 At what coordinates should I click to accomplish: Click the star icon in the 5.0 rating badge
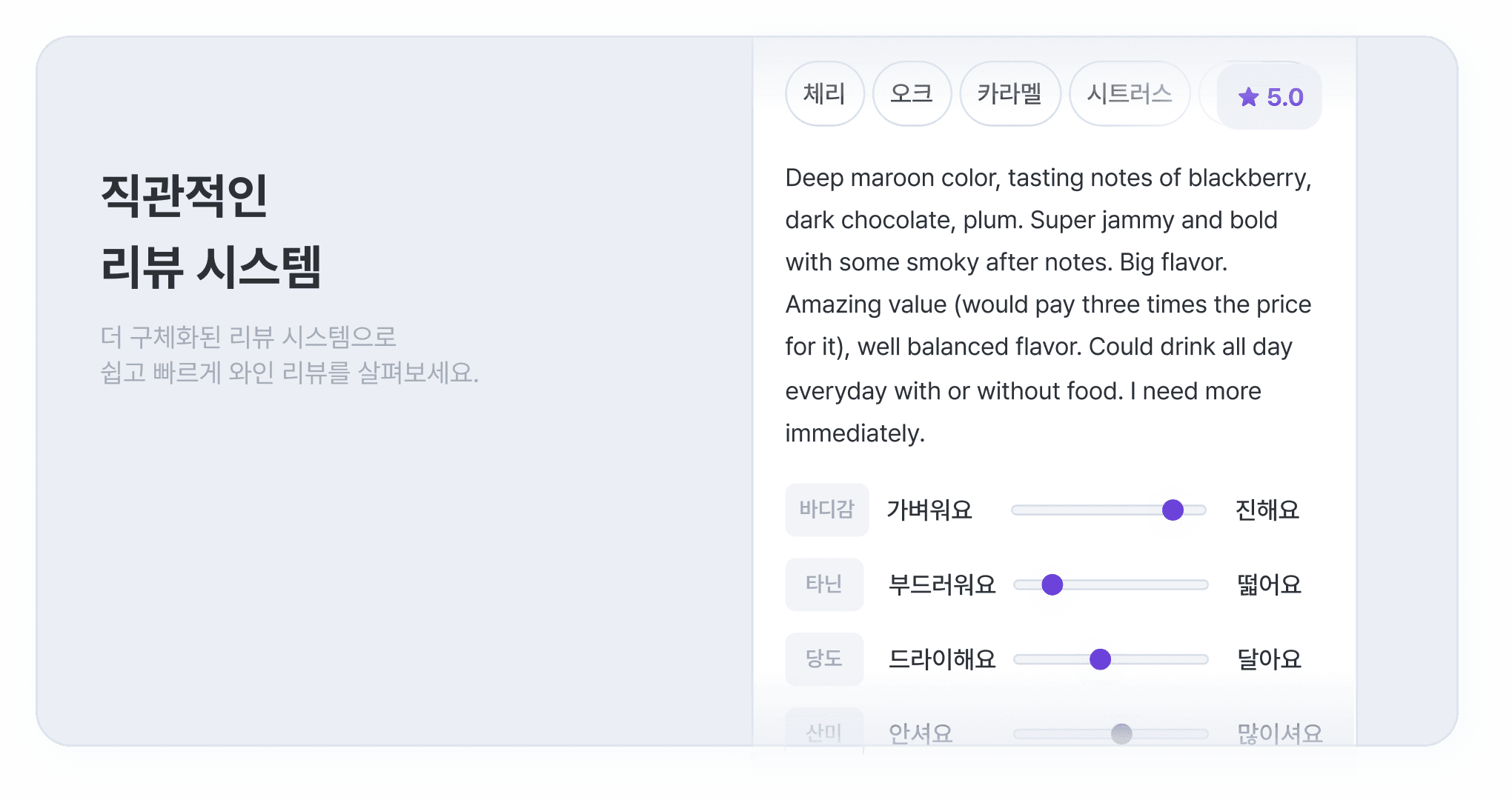click(x=1249, y=96)
